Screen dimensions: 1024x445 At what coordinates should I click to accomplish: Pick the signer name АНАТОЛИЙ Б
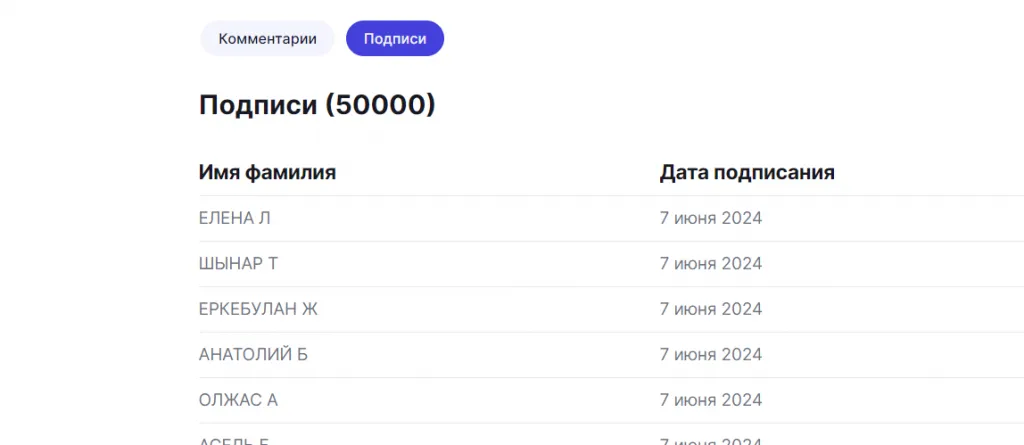click(254, 355)
